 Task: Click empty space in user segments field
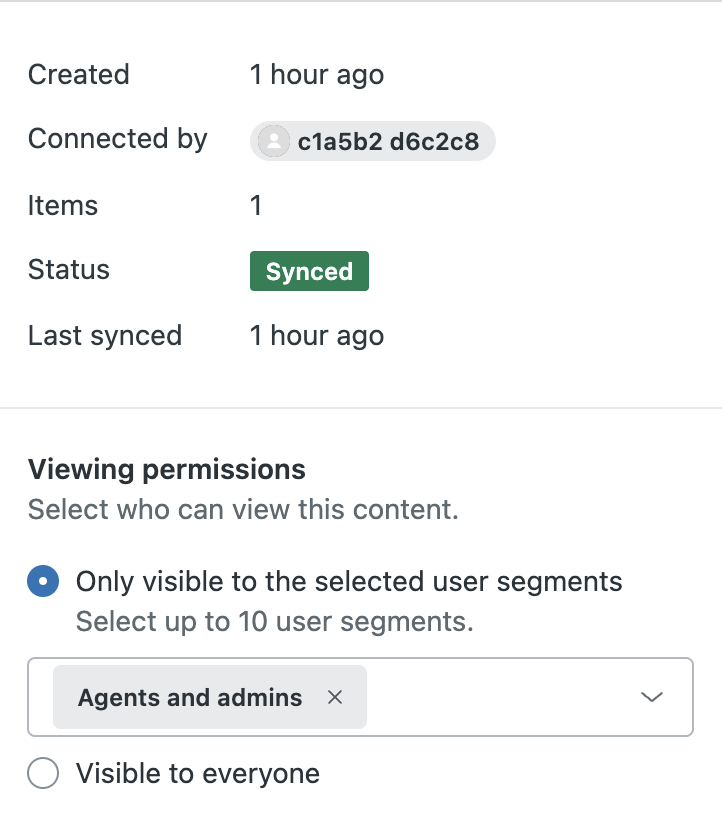click(x=500, y=698)
